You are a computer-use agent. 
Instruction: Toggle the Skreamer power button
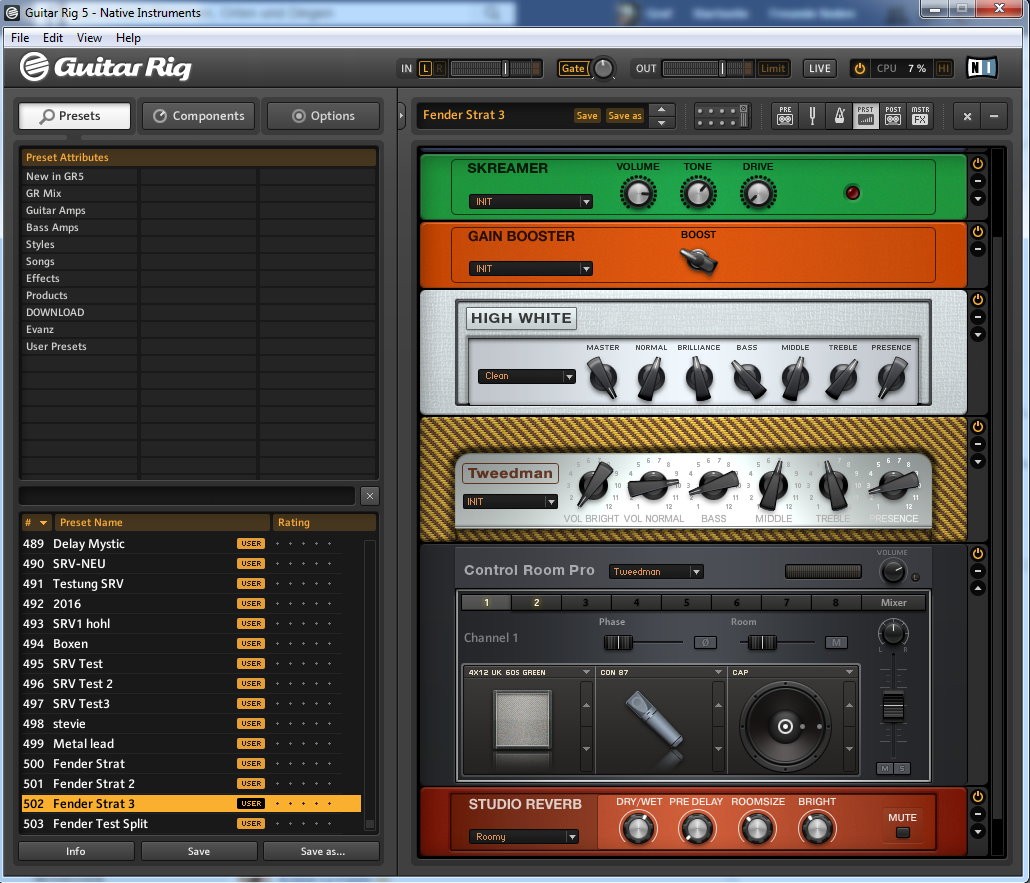tap(977, 164)
